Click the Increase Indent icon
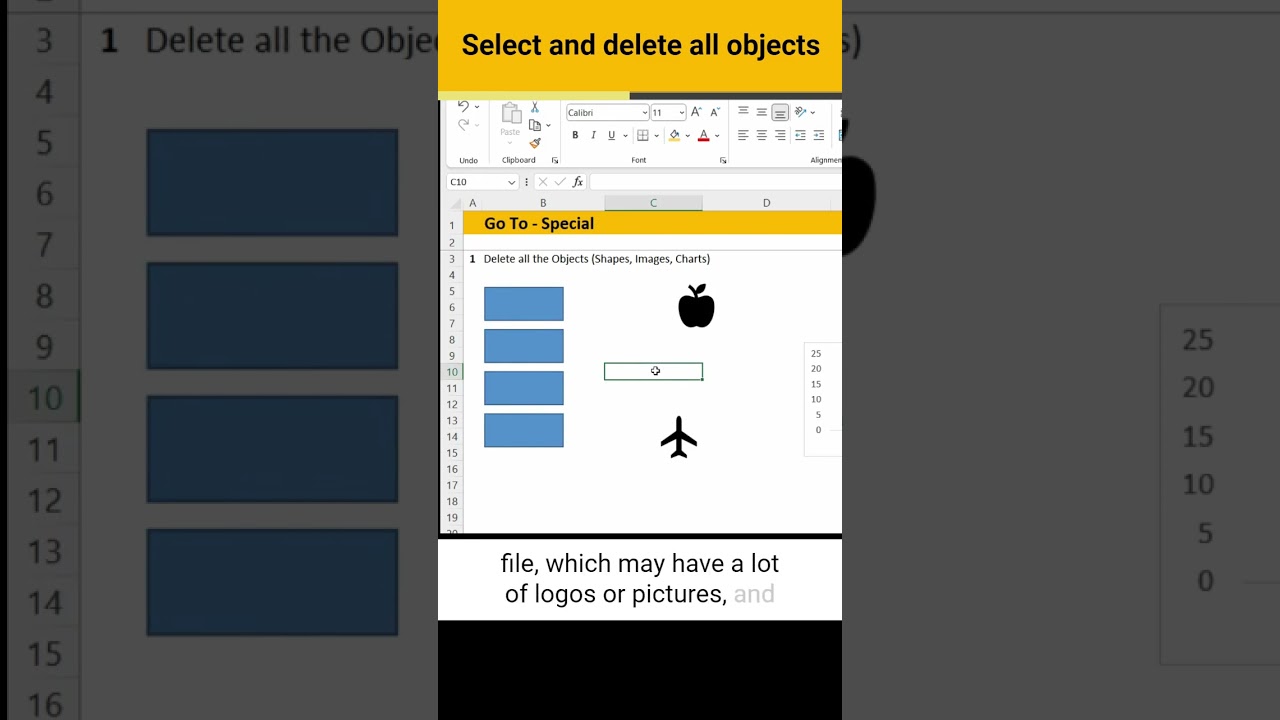Screen dimensions: 1280x720 coord(819,135)
